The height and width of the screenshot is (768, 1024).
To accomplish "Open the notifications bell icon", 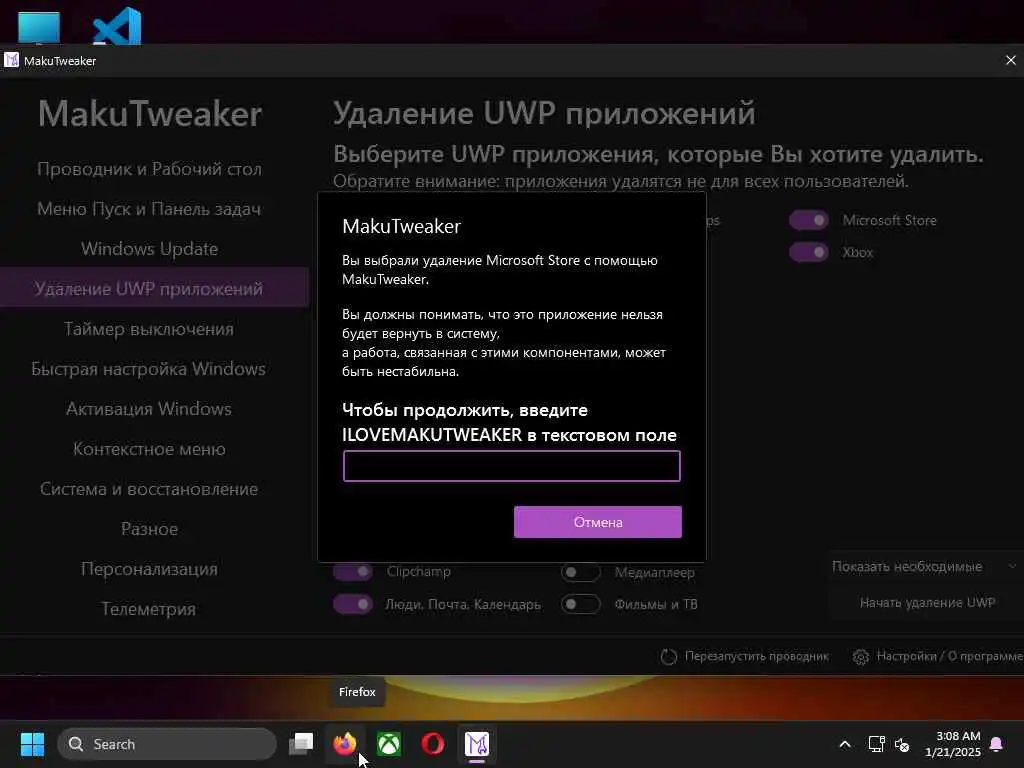I will [x=996, y=744].
